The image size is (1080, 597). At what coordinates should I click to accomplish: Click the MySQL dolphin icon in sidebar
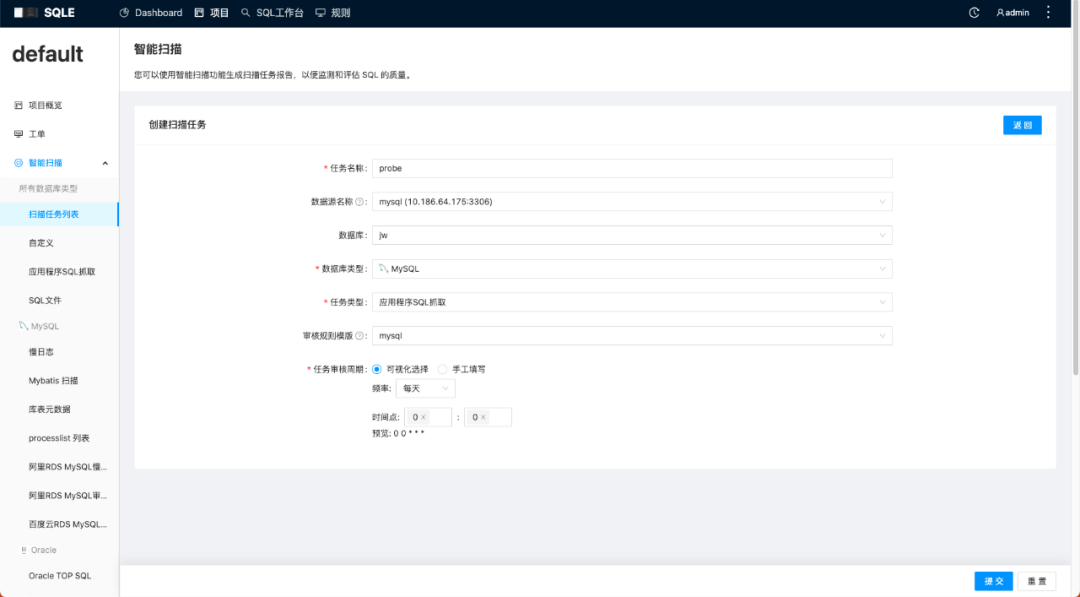click(23, 326)
